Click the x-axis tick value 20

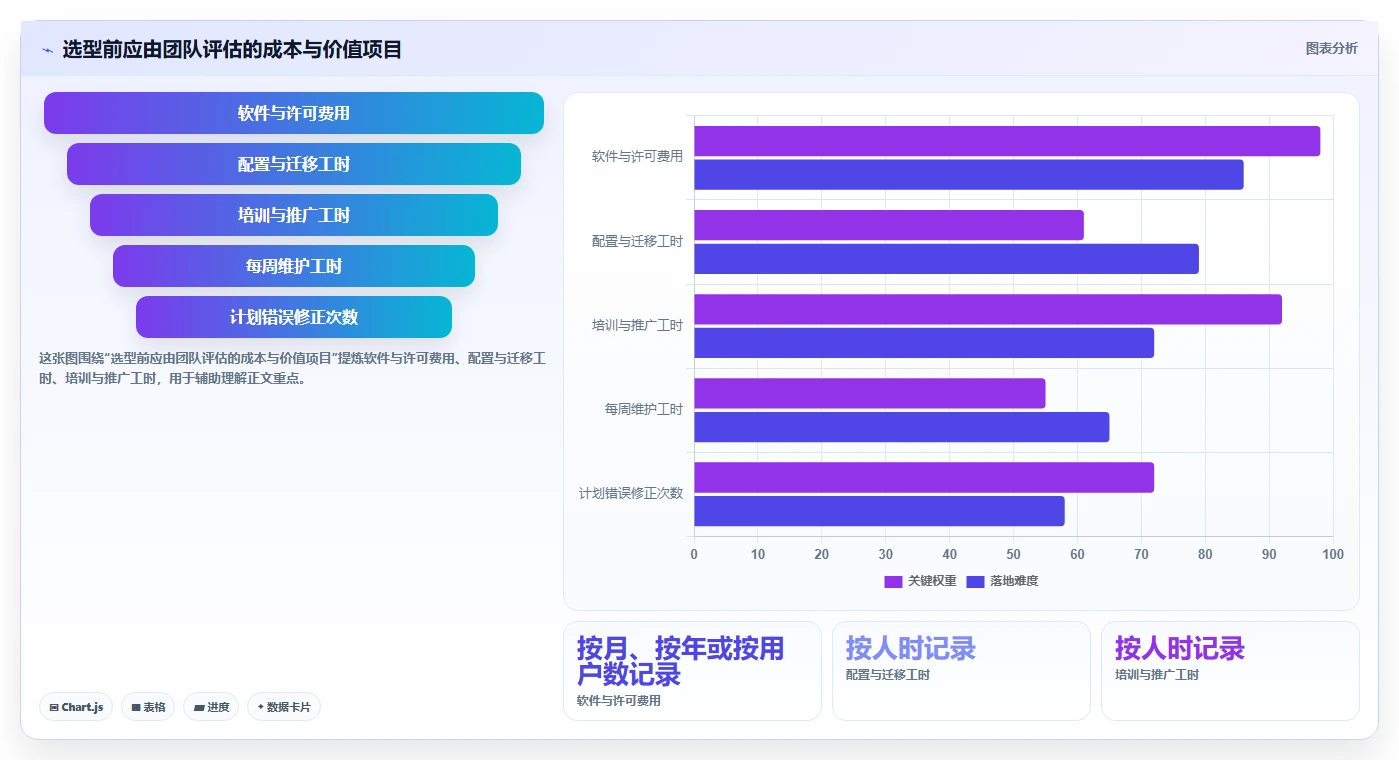point(822,554)
